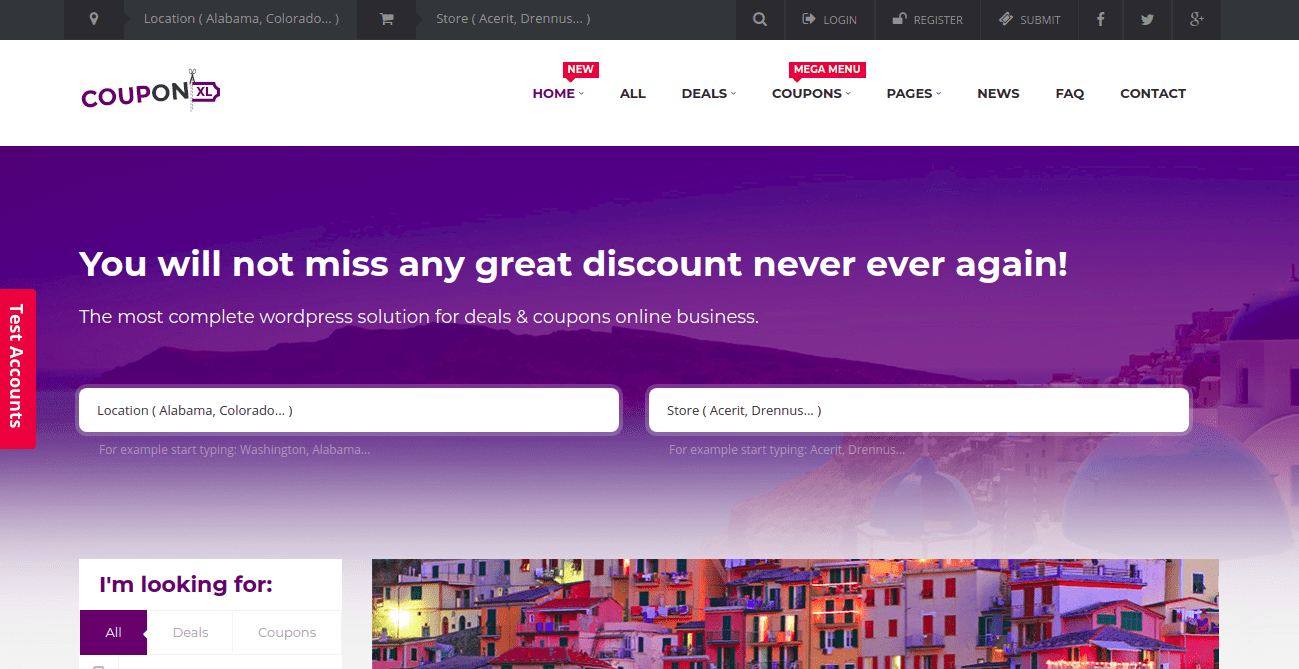Expand the Pages dropdown menu
Screen dimensions: 1299x669
tap(914, 93)
